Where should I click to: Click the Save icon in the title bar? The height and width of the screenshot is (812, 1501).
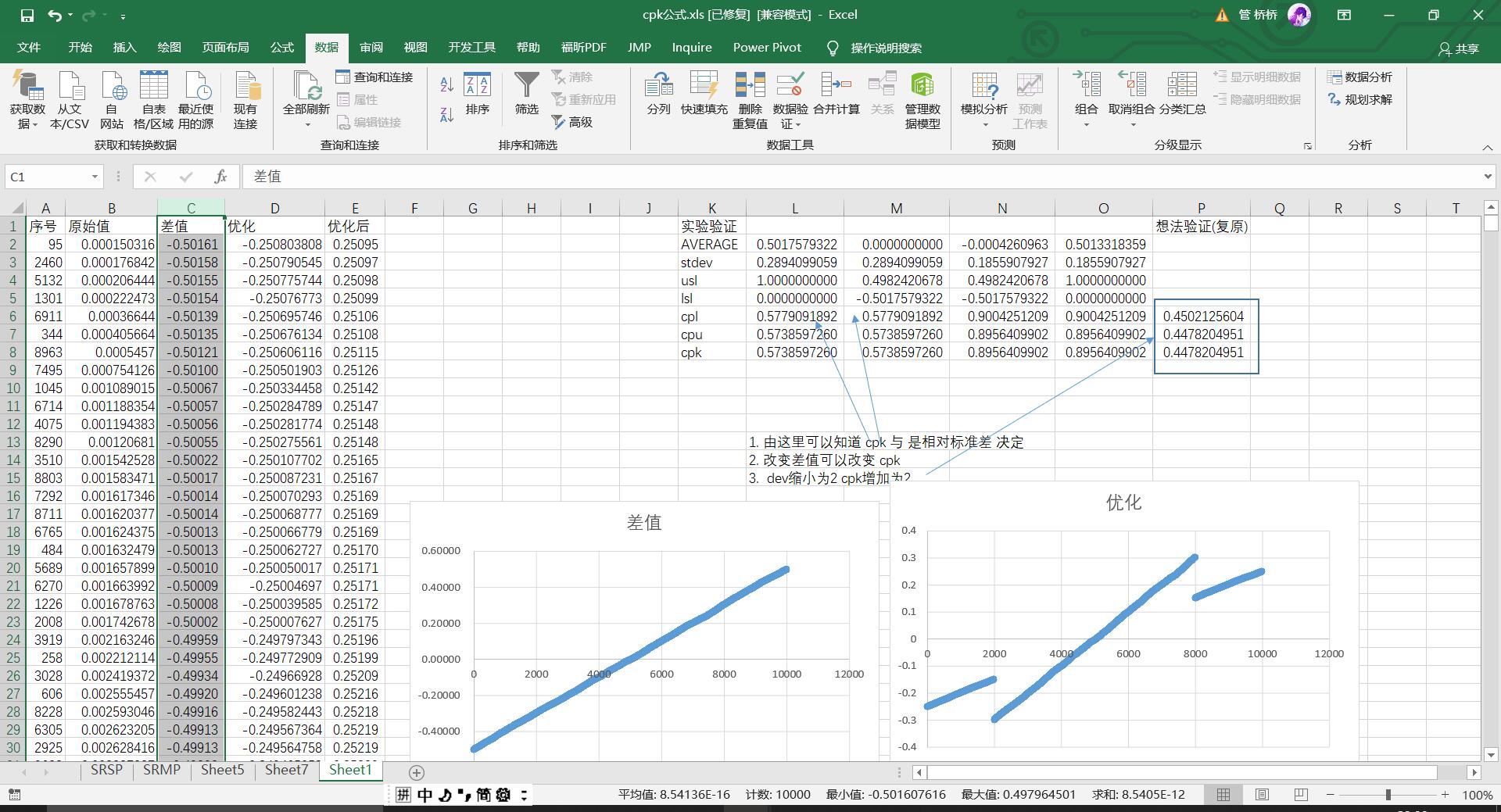pyautogui.click(x=27, y=16)
